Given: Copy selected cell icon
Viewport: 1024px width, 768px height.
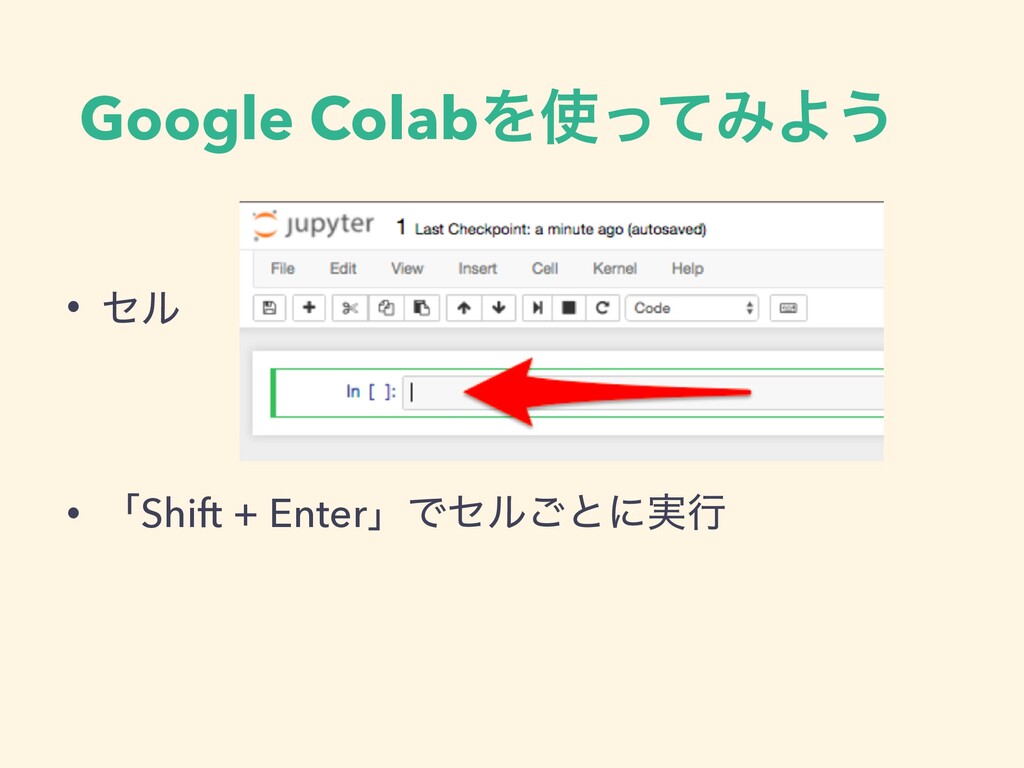Looking at the screenshot, I should (x=386, y=308).
